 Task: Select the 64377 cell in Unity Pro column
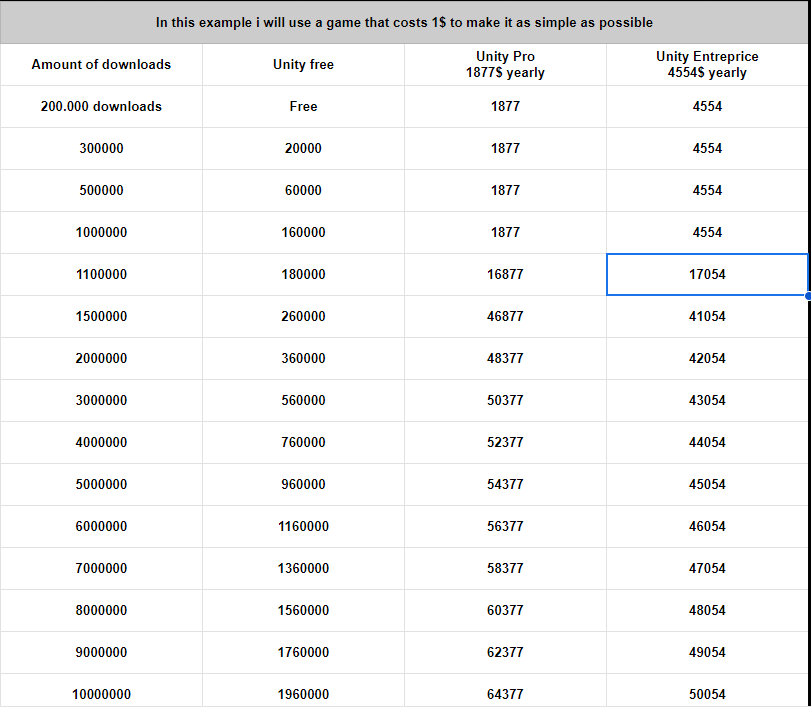[505, 694]
